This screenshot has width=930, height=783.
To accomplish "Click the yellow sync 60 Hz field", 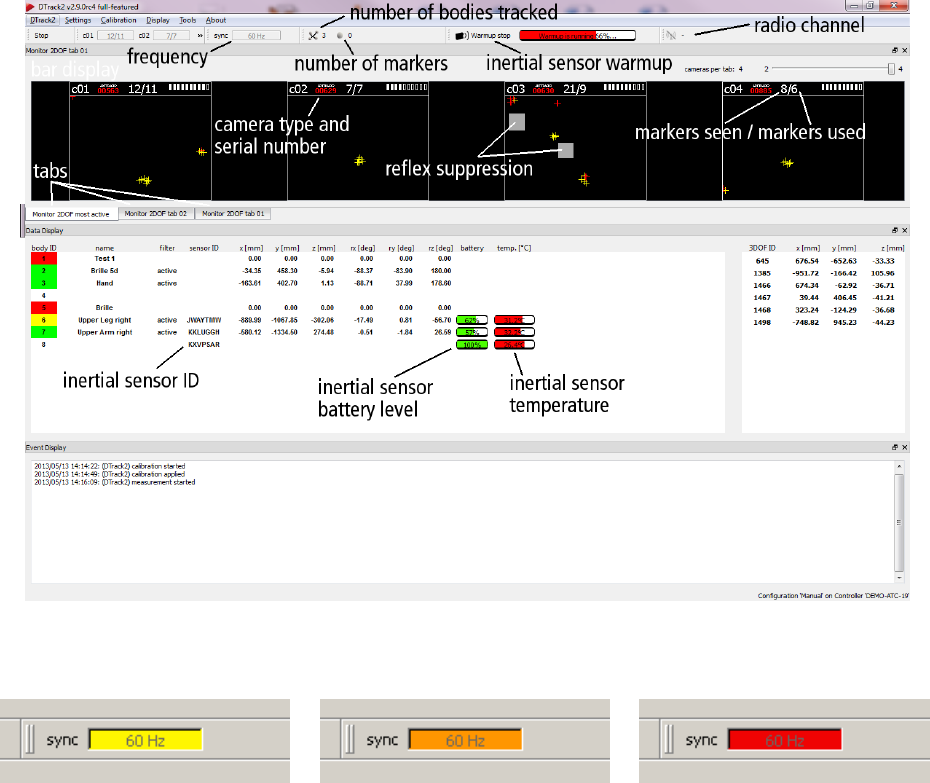I will 145,740.
